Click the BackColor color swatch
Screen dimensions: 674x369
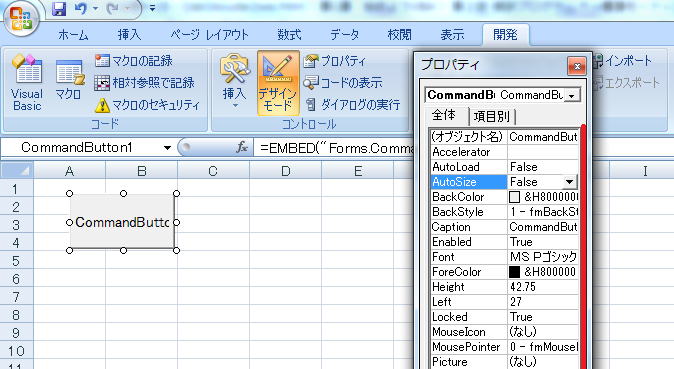(x=514, y=197)
